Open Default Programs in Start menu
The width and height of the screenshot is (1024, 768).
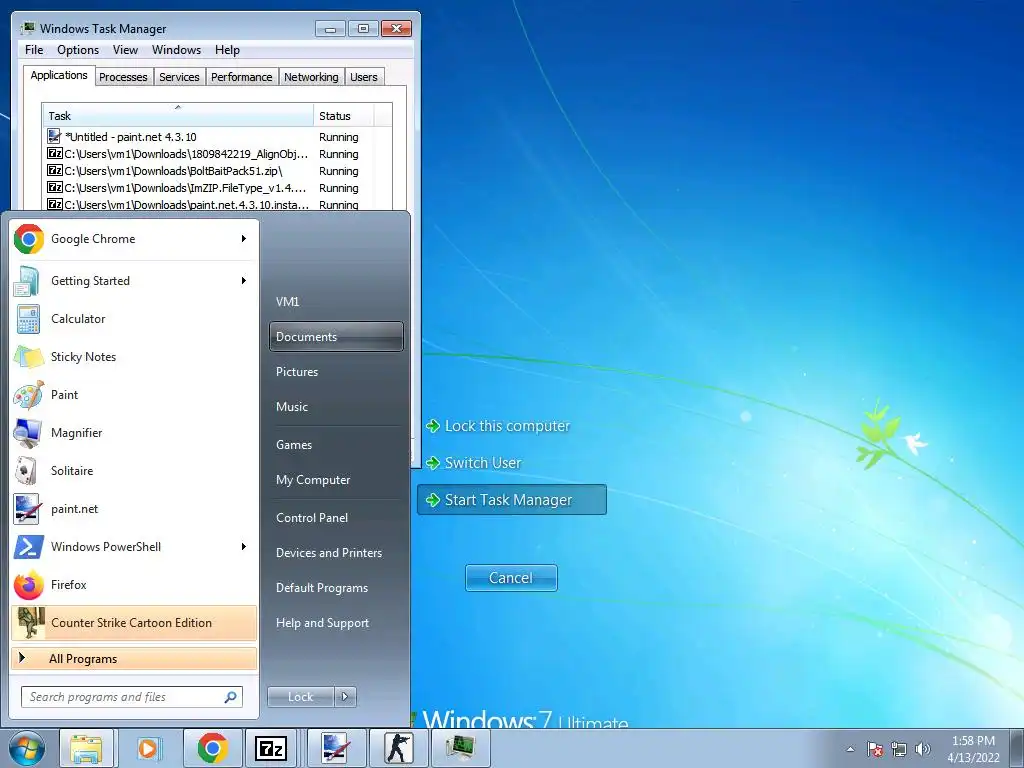coord(336,588)
